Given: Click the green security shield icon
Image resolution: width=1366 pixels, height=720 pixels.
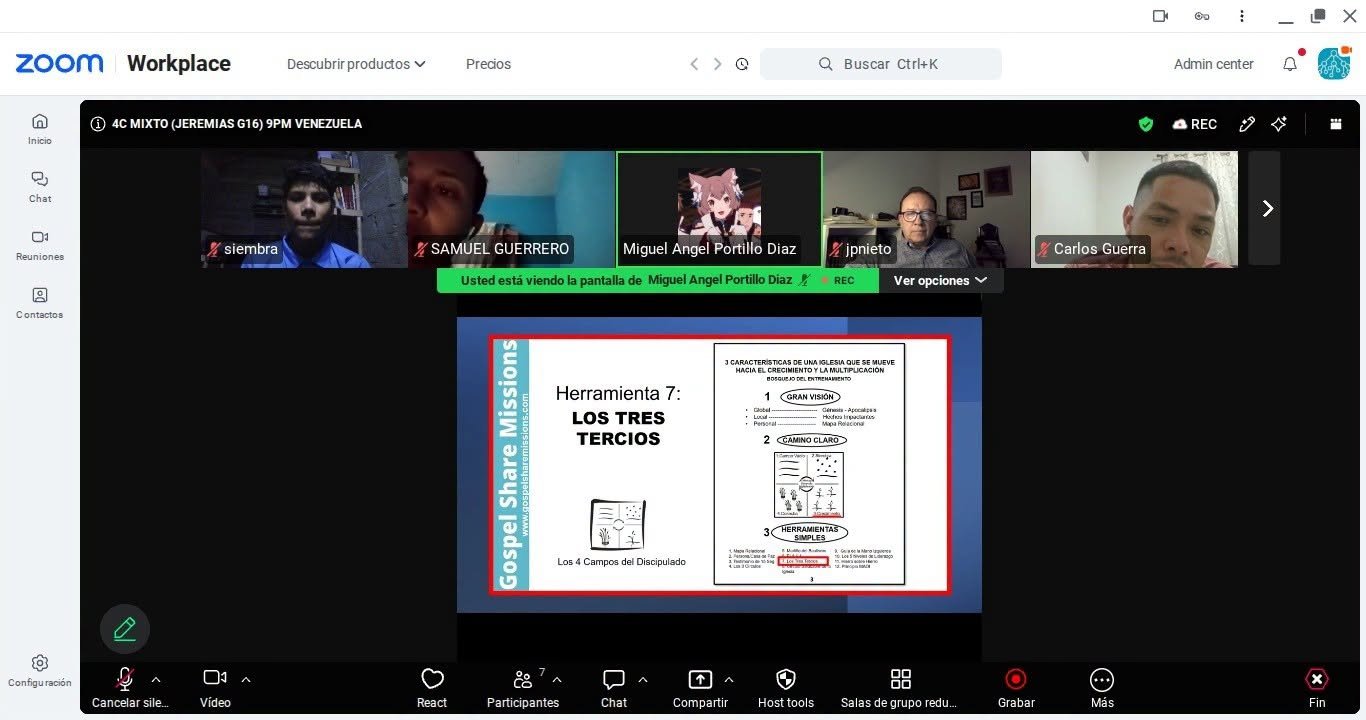Looking at the screenshot, I should [x=1146, y=124].
